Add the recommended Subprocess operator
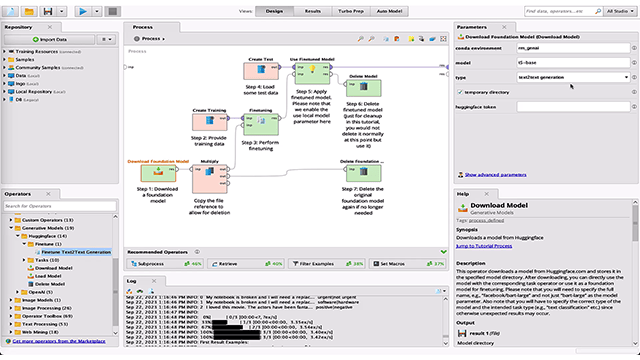Viewport: 640px width, 360px height. click(x=165, y=264)
